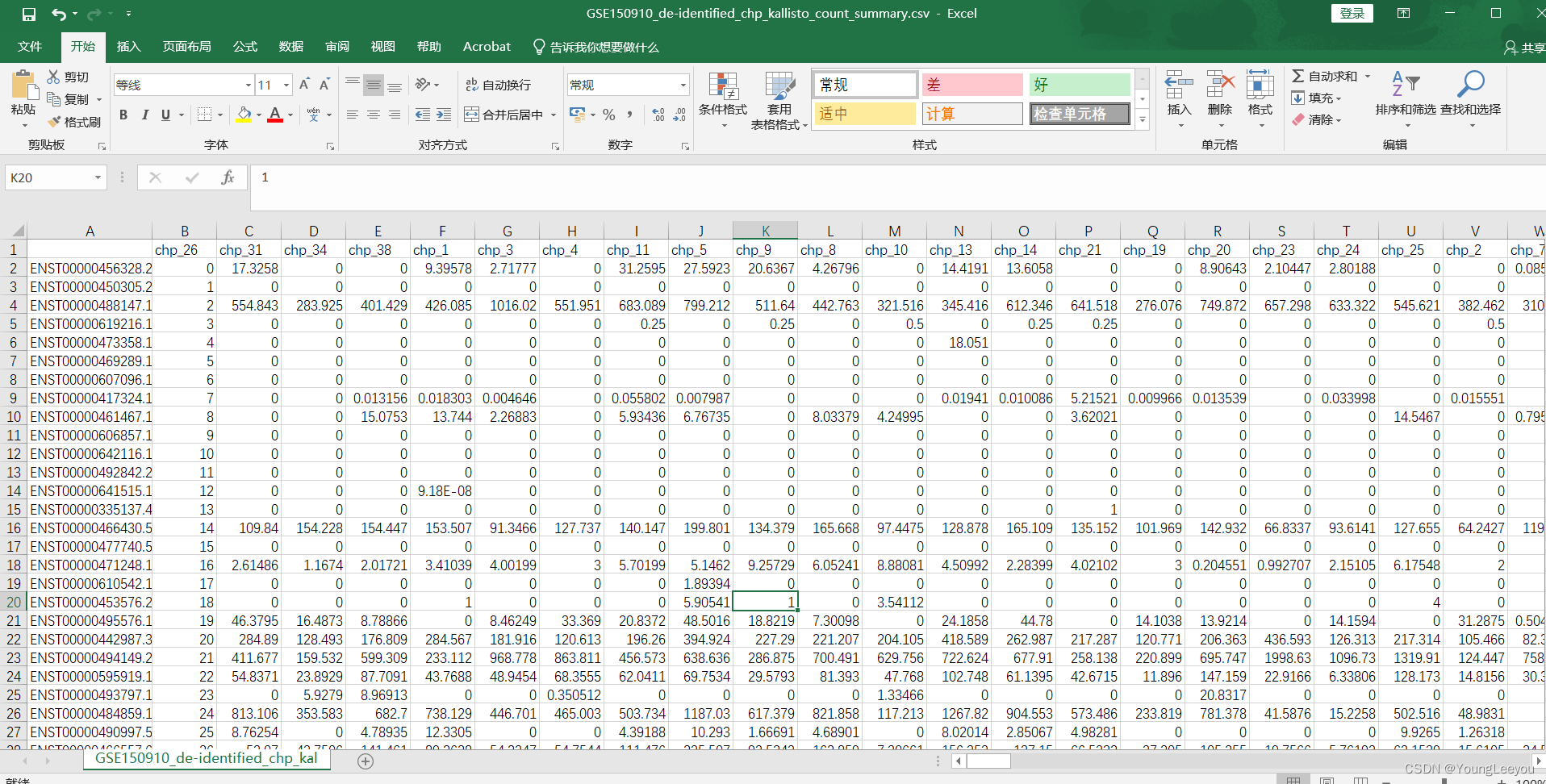Click the font color A icon
The width and height of the screenshot is (1546, 784).
coord(275,115)
